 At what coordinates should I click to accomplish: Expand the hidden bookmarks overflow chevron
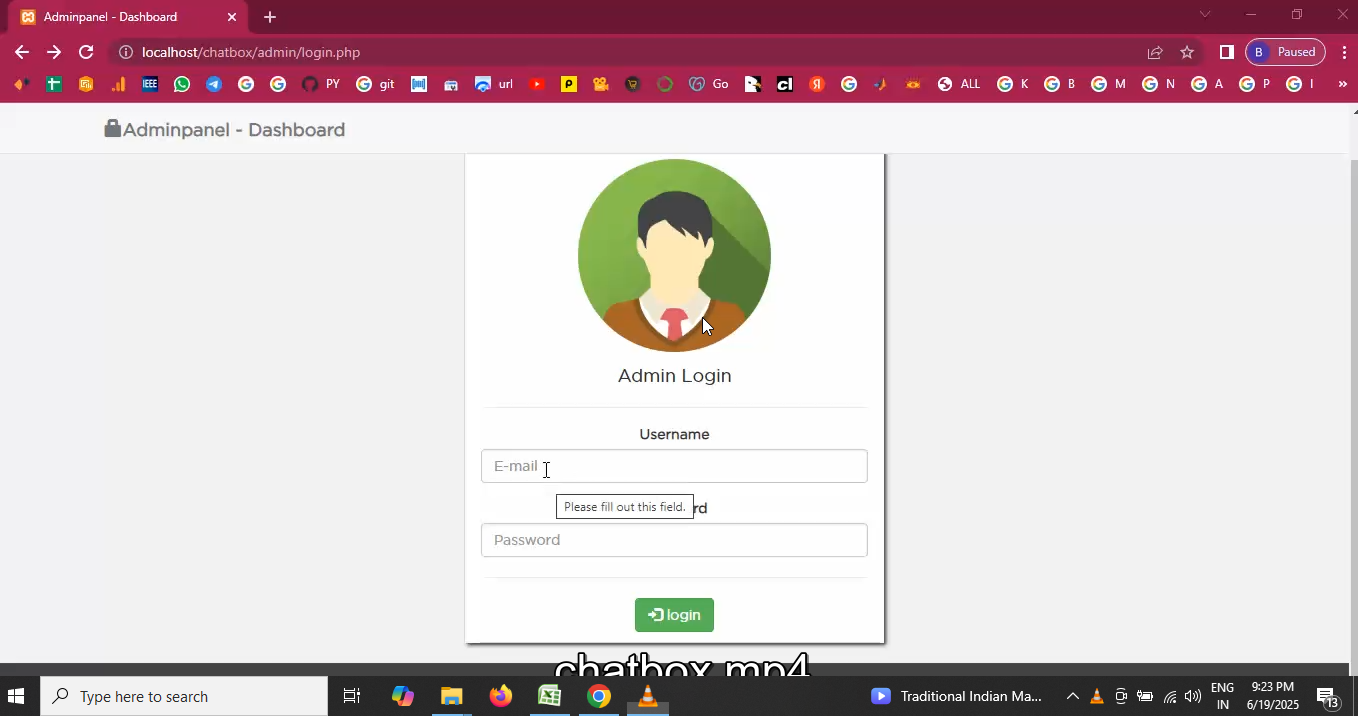click(1342, 84)
